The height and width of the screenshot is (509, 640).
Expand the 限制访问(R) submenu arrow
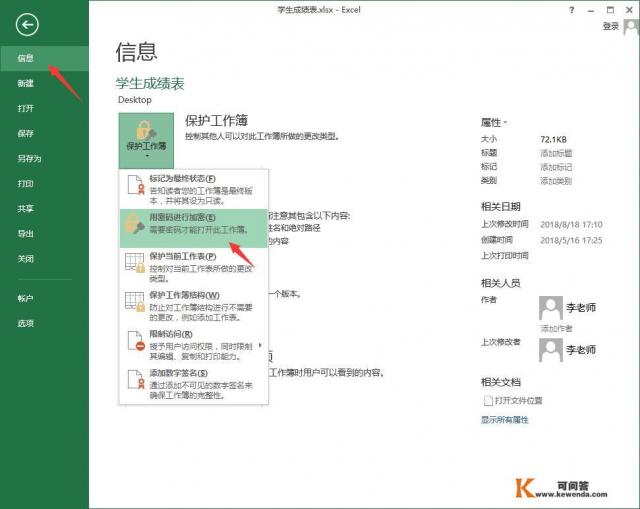260,345
